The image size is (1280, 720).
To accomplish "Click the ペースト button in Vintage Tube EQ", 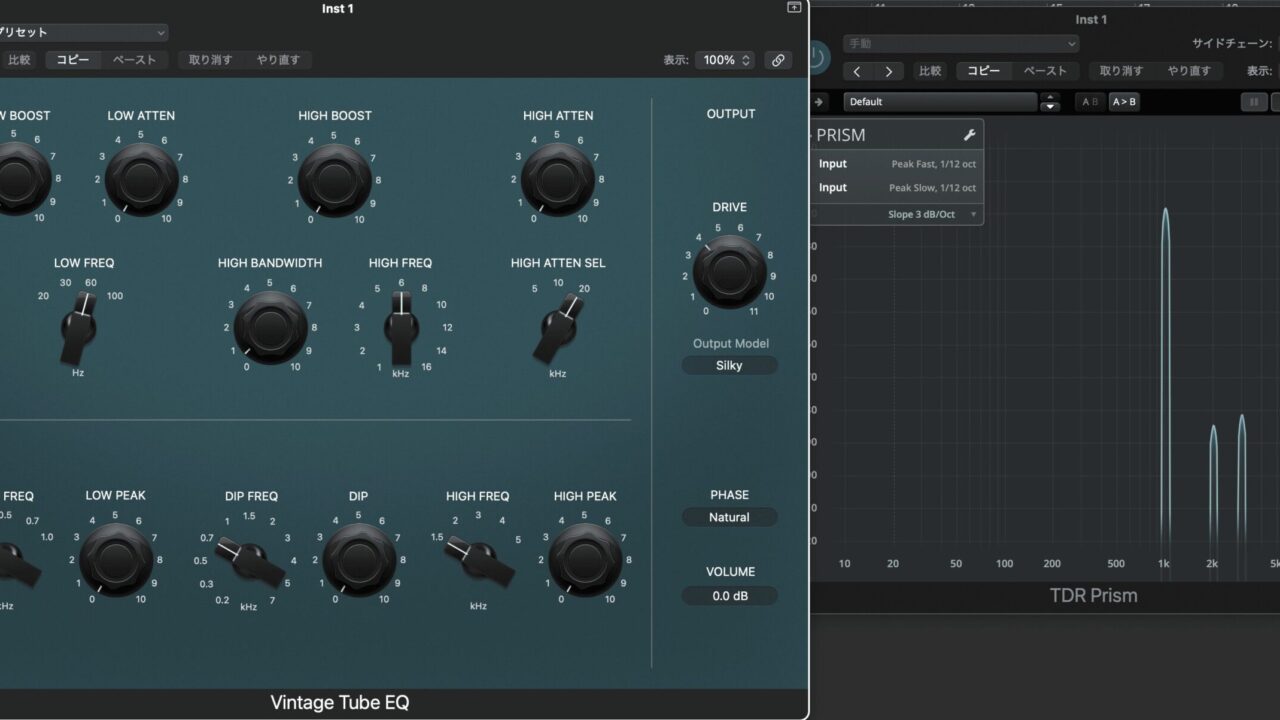I will (x=134, y=60).
